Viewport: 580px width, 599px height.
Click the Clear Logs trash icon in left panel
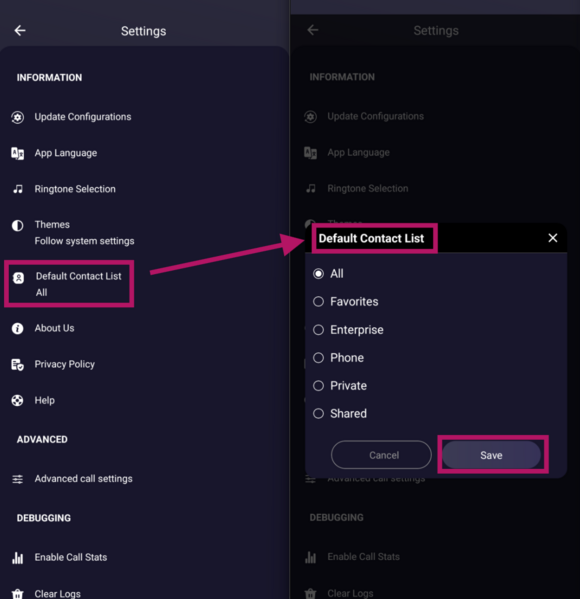point(18,594)
